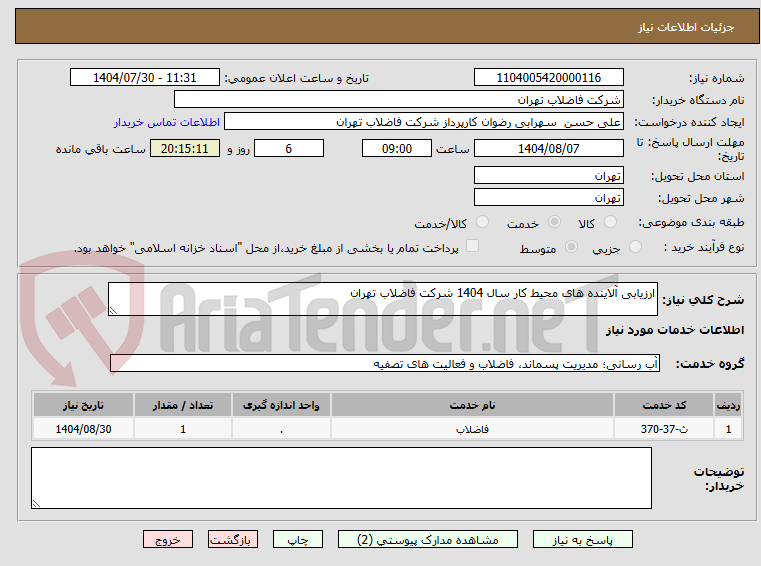Screen dimensions: 761x566
Task: Click the جزئیات اطلاعات نیاز header title
Action: click(686, 27)
